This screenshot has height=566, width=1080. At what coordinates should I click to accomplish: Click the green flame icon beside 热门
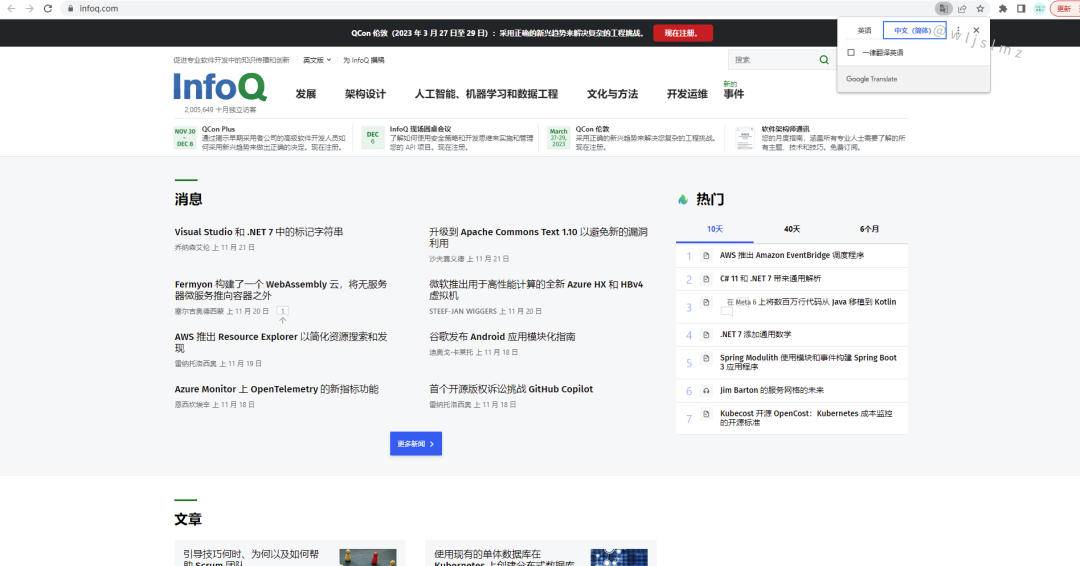(x=683, y=200)
